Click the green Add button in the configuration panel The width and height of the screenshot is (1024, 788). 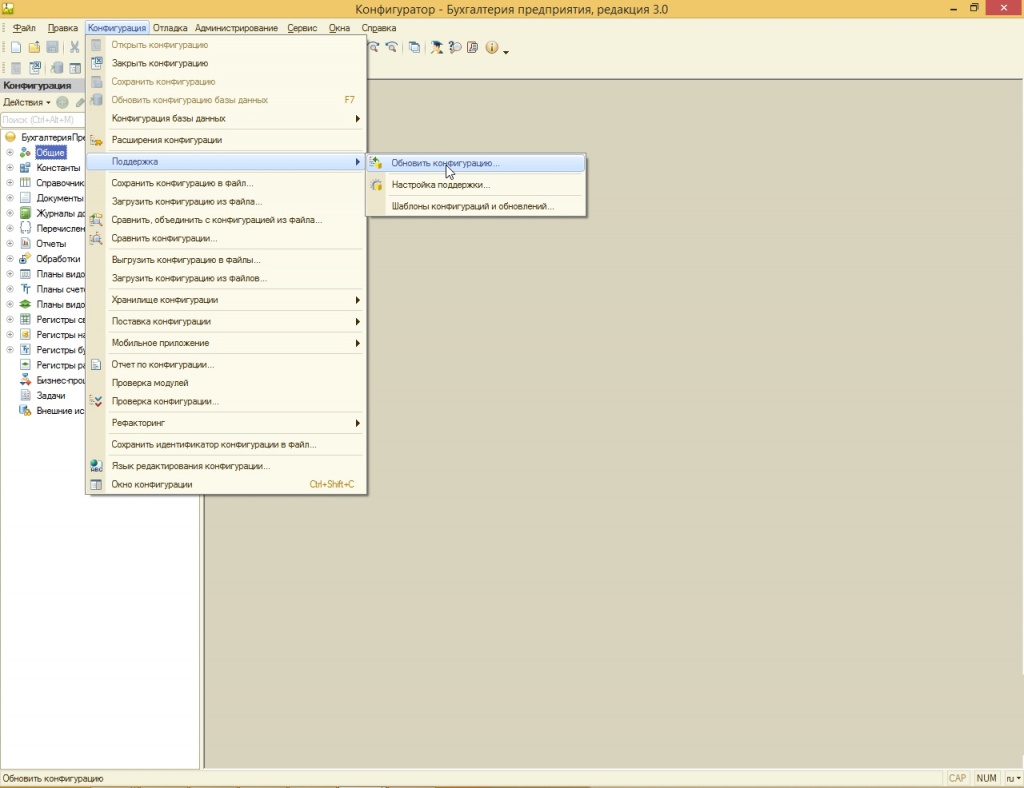62,102
